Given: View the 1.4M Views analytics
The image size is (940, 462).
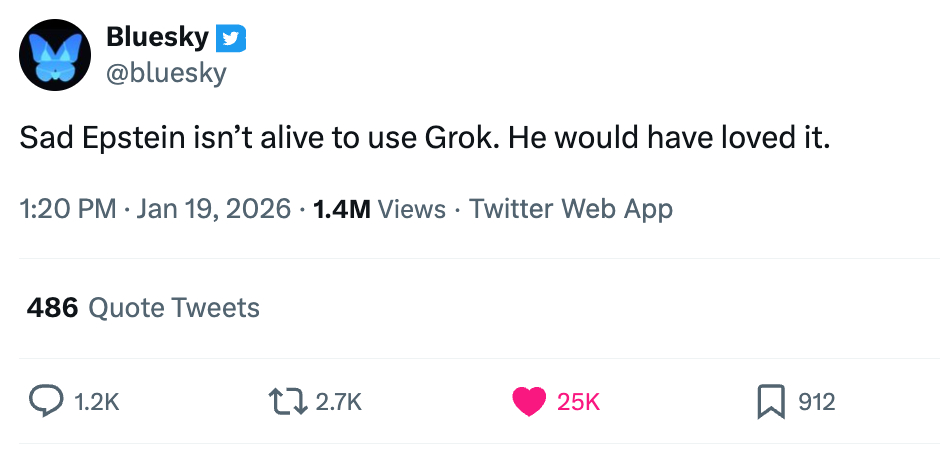Looking at the screenshot, I should pyautogui.click(x=379, y=209).
